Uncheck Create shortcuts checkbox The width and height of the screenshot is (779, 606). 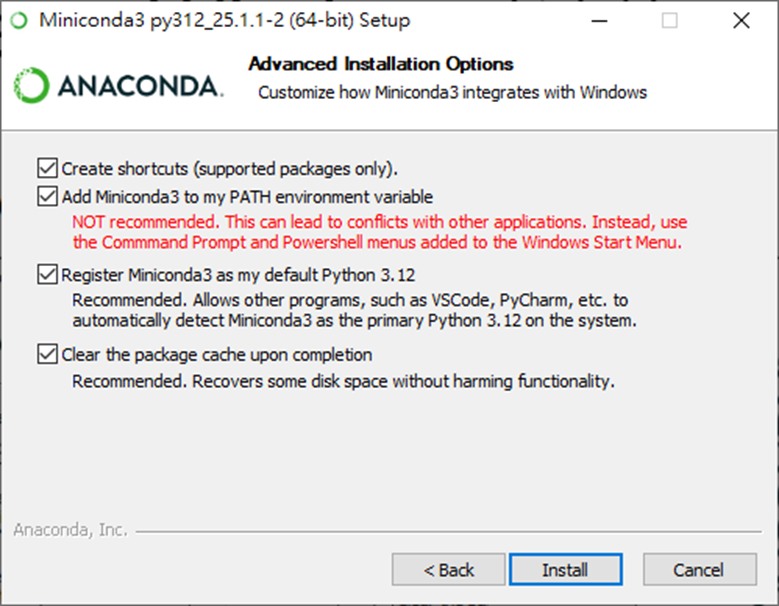coord(47,168)
